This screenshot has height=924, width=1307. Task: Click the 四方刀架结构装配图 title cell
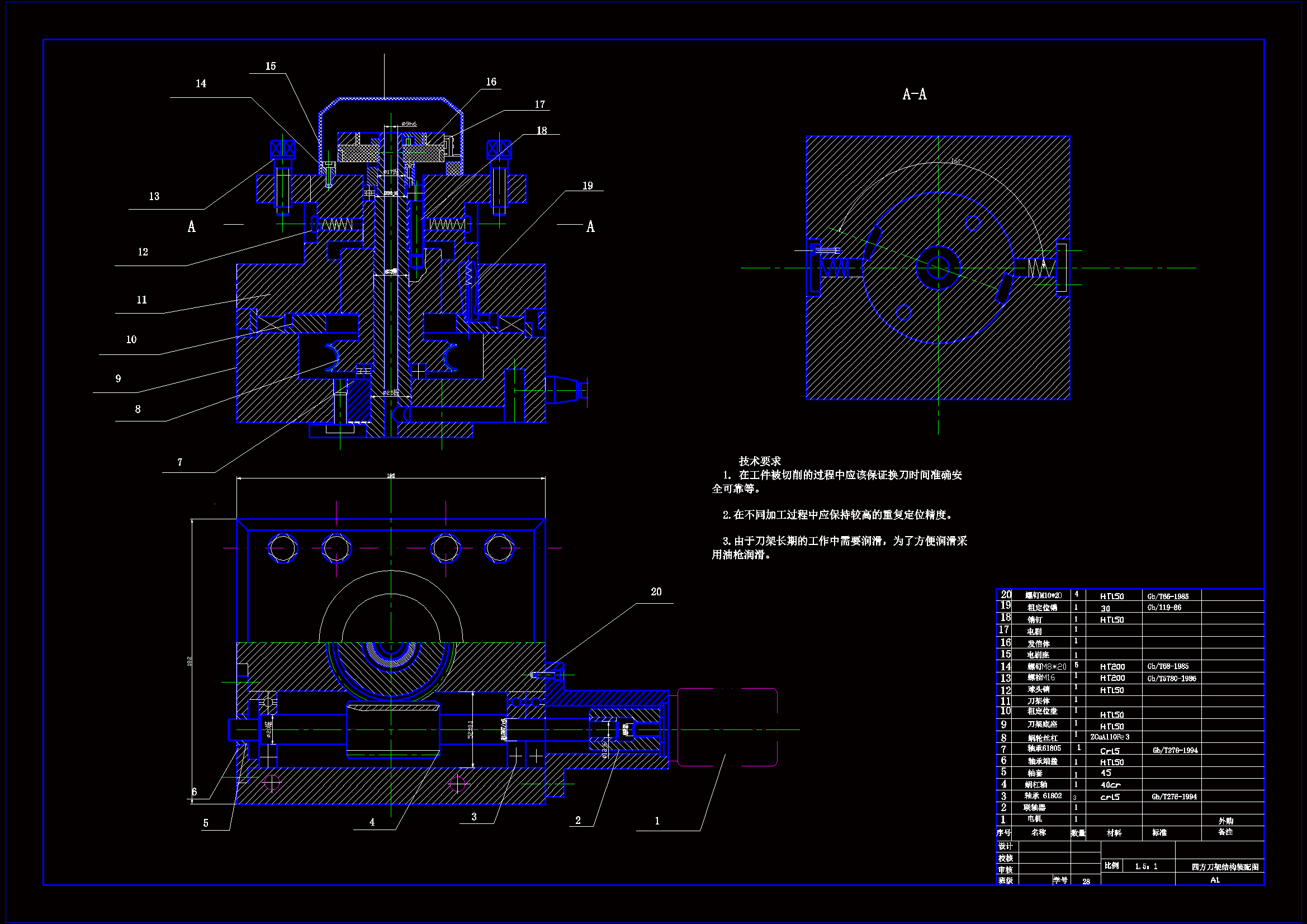click(1225, 867)
